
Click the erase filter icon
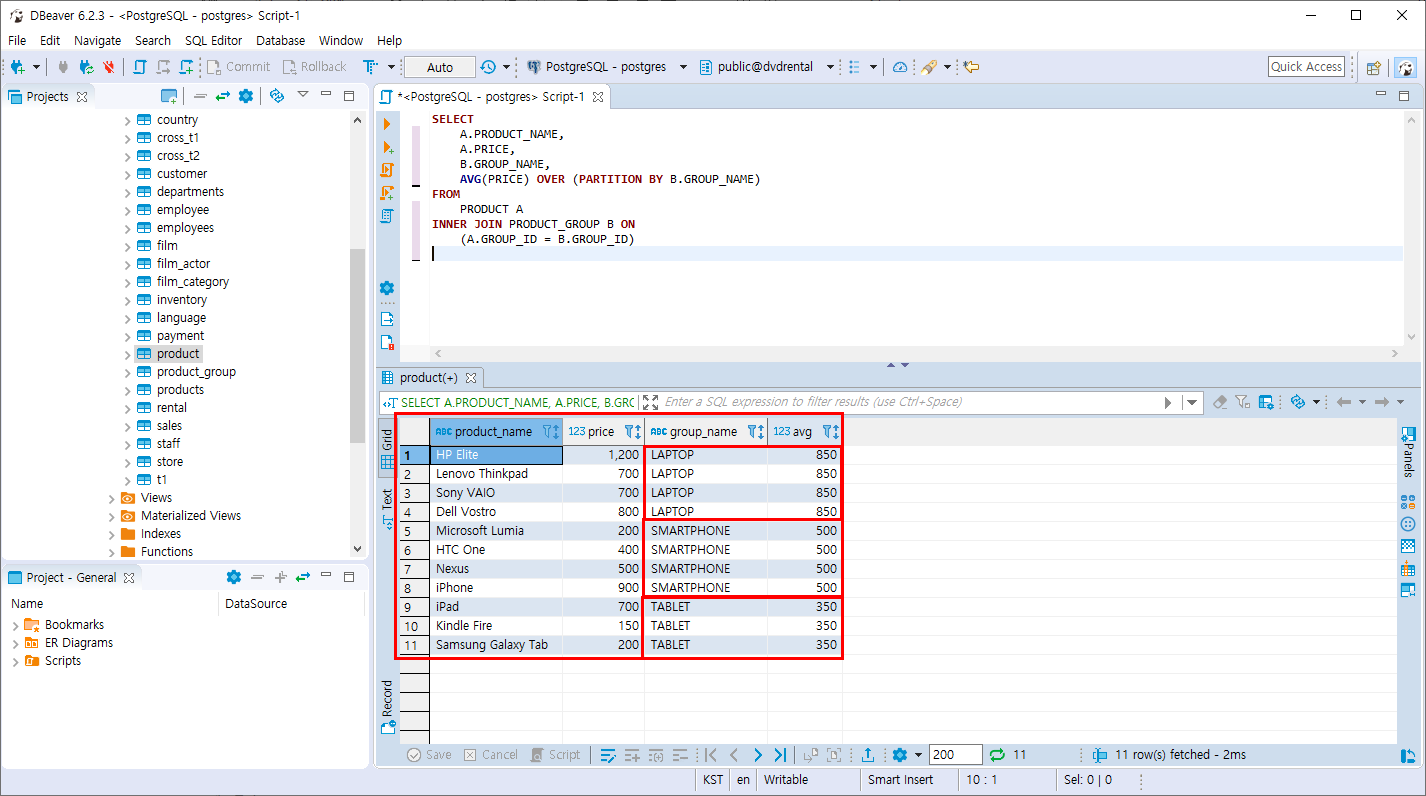(1220, 402)
